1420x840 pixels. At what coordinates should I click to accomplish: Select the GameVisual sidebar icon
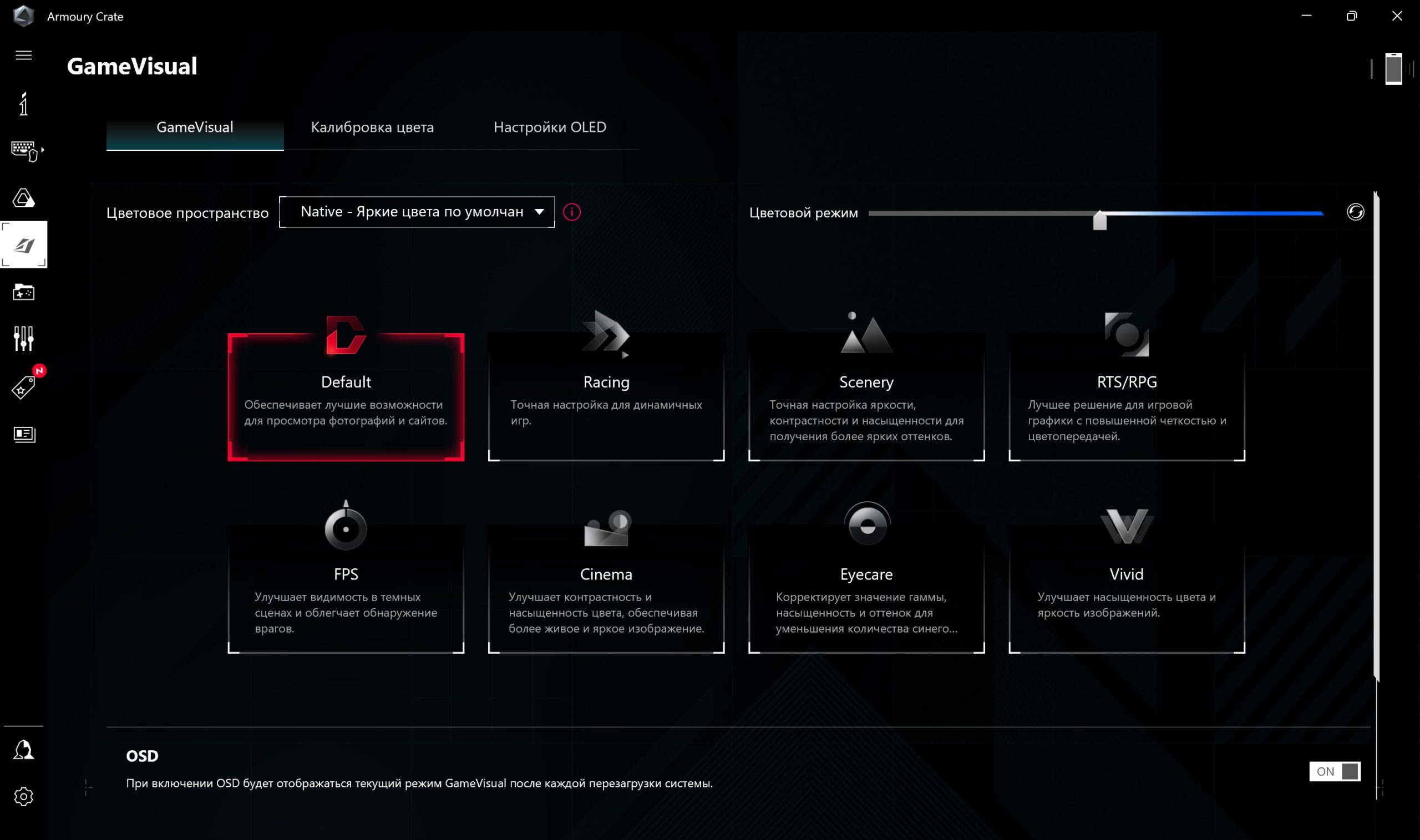[x=24, y=245]
